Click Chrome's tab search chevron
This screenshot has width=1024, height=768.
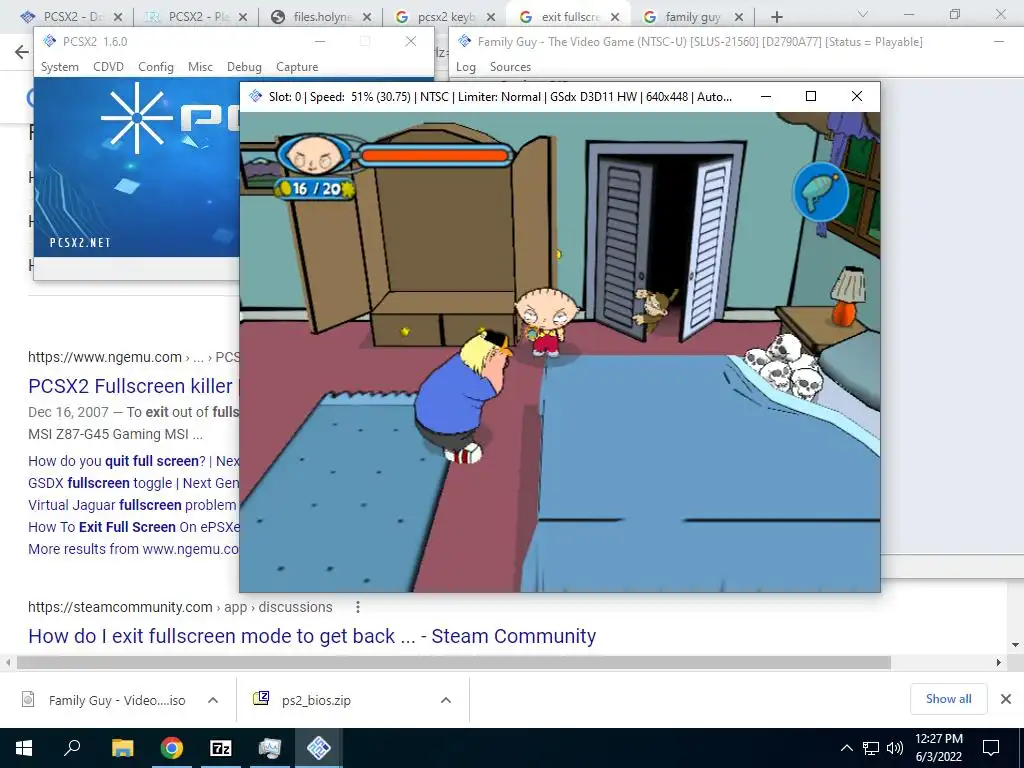tap(863, 14)
